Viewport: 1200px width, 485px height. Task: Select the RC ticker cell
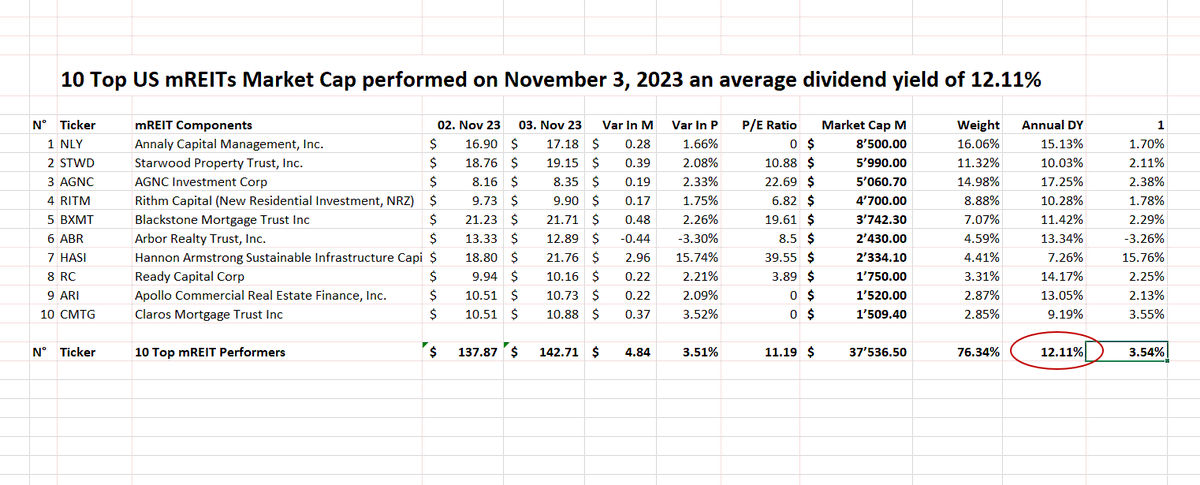coord(68,276)
